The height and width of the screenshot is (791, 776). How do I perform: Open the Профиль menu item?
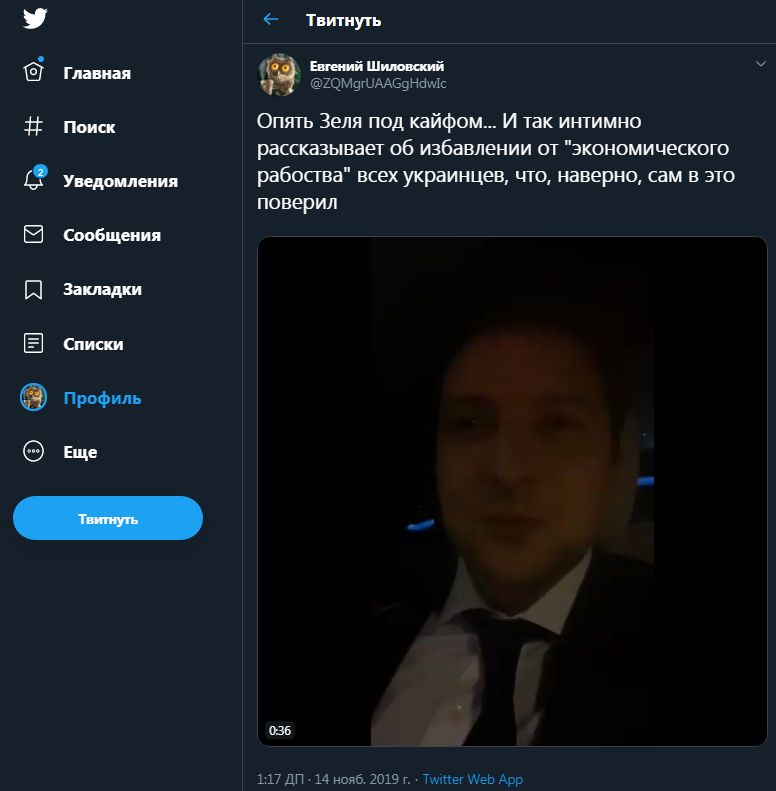click(x=102, y=398)
